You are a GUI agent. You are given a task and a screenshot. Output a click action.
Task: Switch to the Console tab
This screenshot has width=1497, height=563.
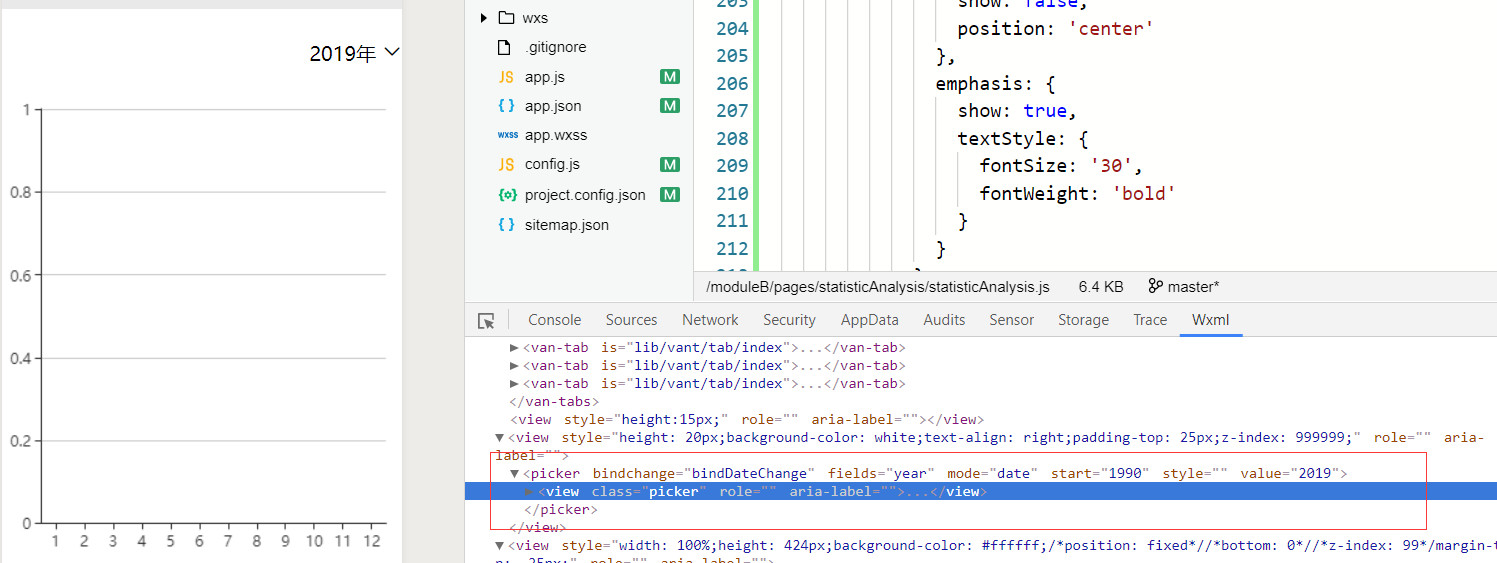pyautogui.click(x=554, y=320)
